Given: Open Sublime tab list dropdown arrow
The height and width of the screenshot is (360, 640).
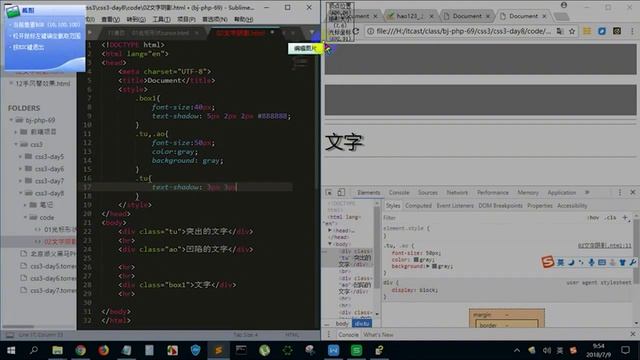Looking at the screenshot, I should 312,33.
